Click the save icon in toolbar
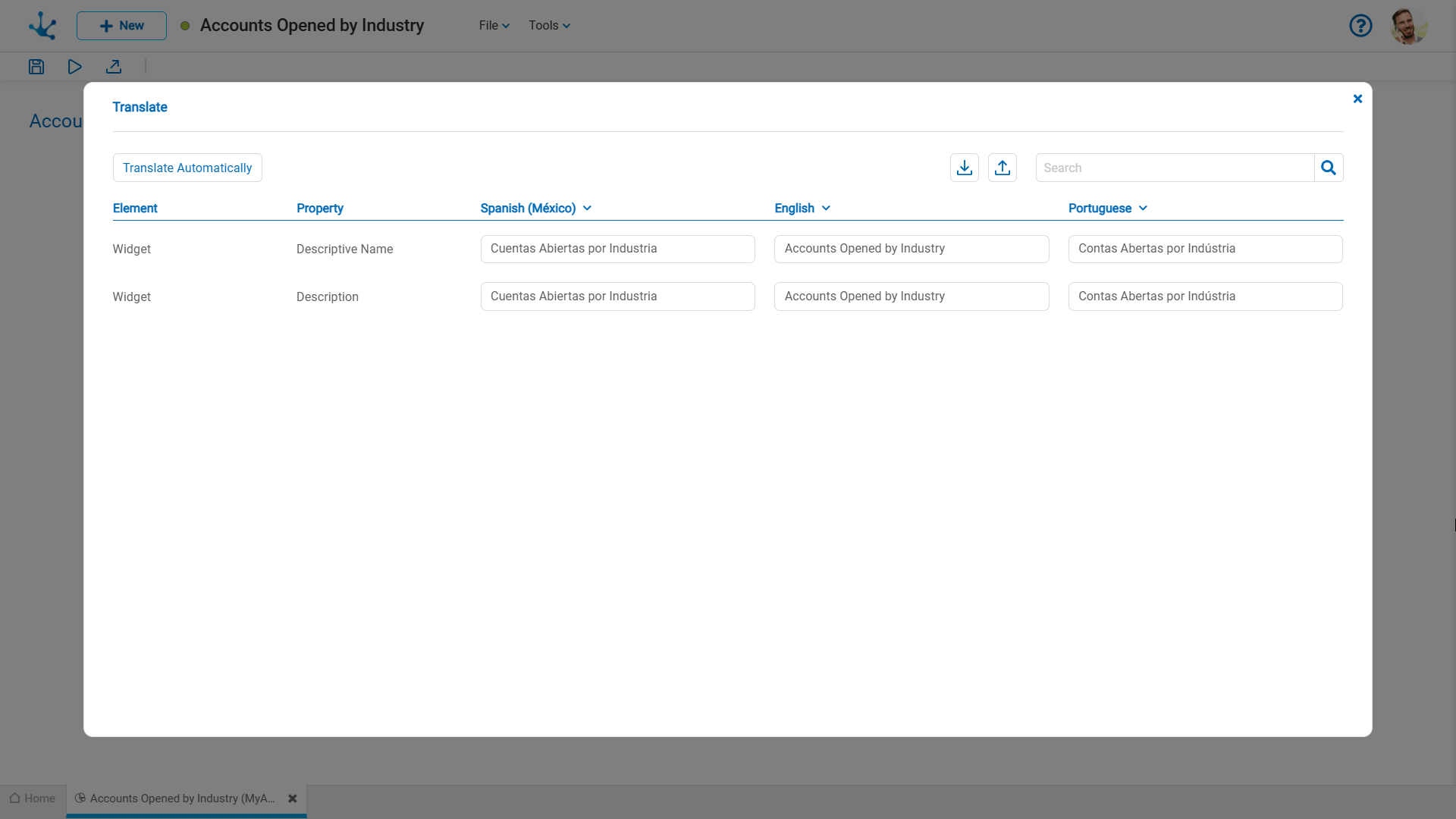The width and height of the screenshot is (1456, 819). point(36,67)
